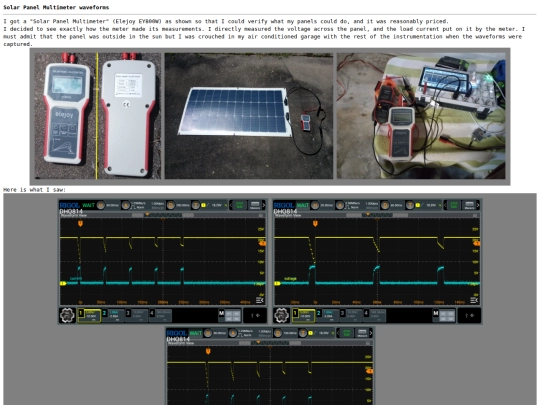The width and height of the screenshot is (540, 405).
Task: Click H horizontal knob in bottom scope capture
Action: click(x=208, y=333)
